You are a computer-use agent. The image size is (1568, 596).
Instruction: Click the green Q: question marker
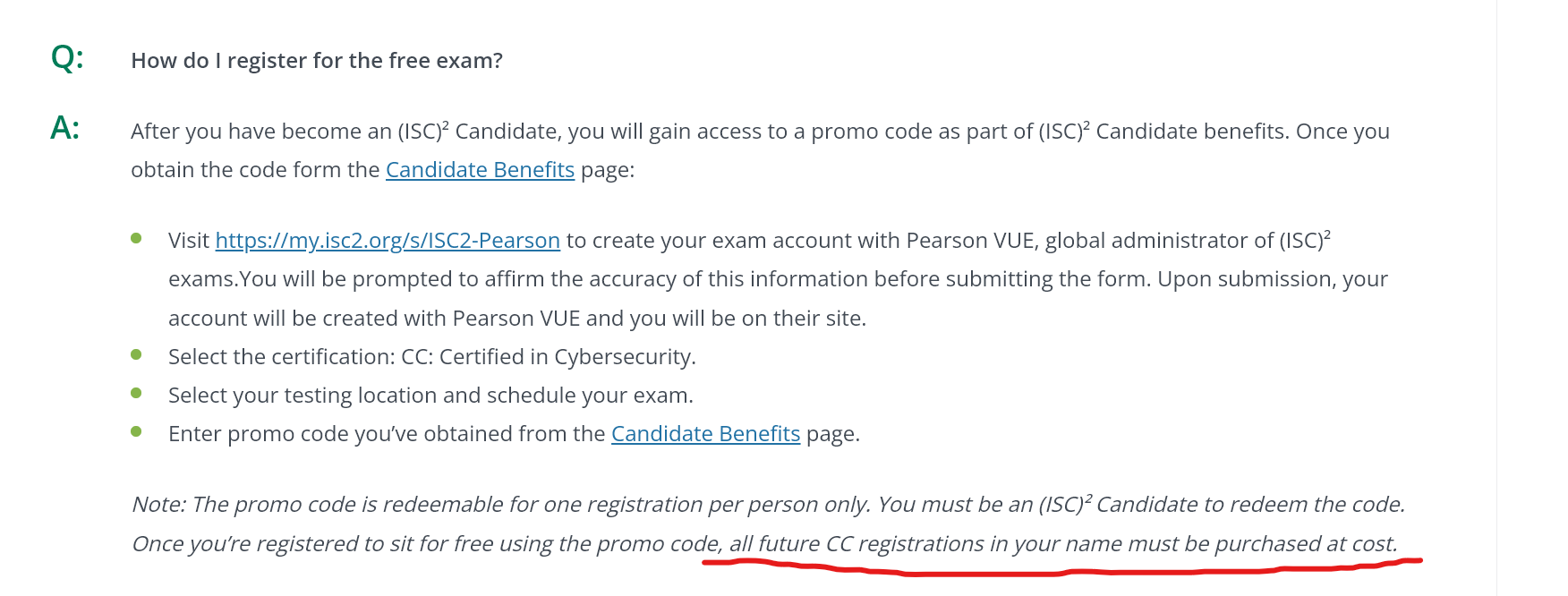point(67,57)
